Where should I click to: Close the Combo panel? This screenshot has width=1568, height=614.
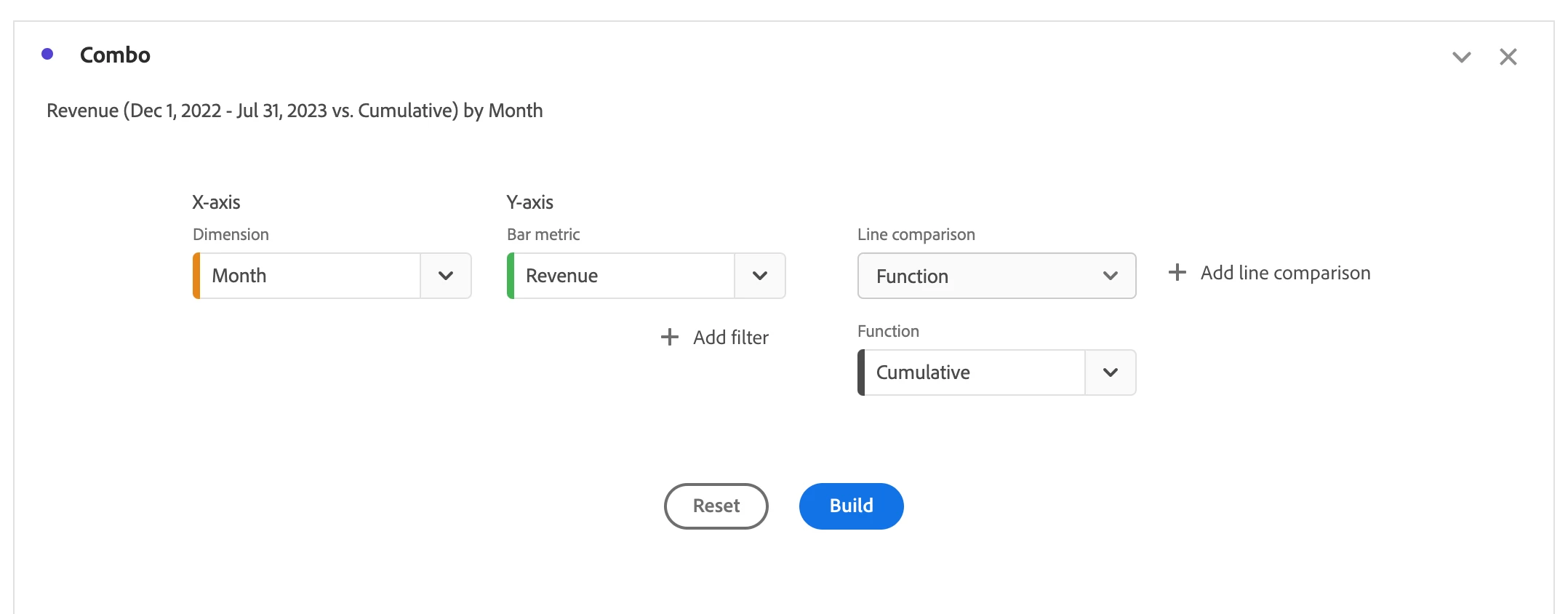(1508, 57)
